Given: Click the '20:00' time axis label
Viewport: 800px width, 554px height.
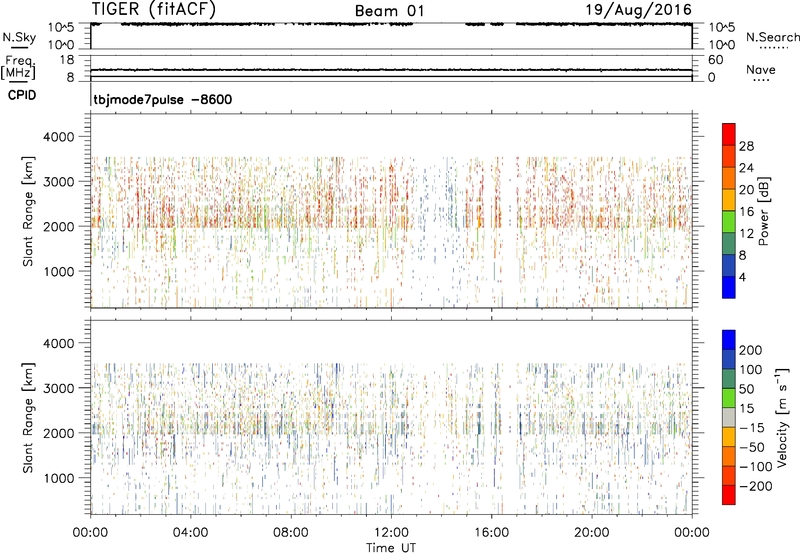Looking at the screenshot, I should 591,533.
